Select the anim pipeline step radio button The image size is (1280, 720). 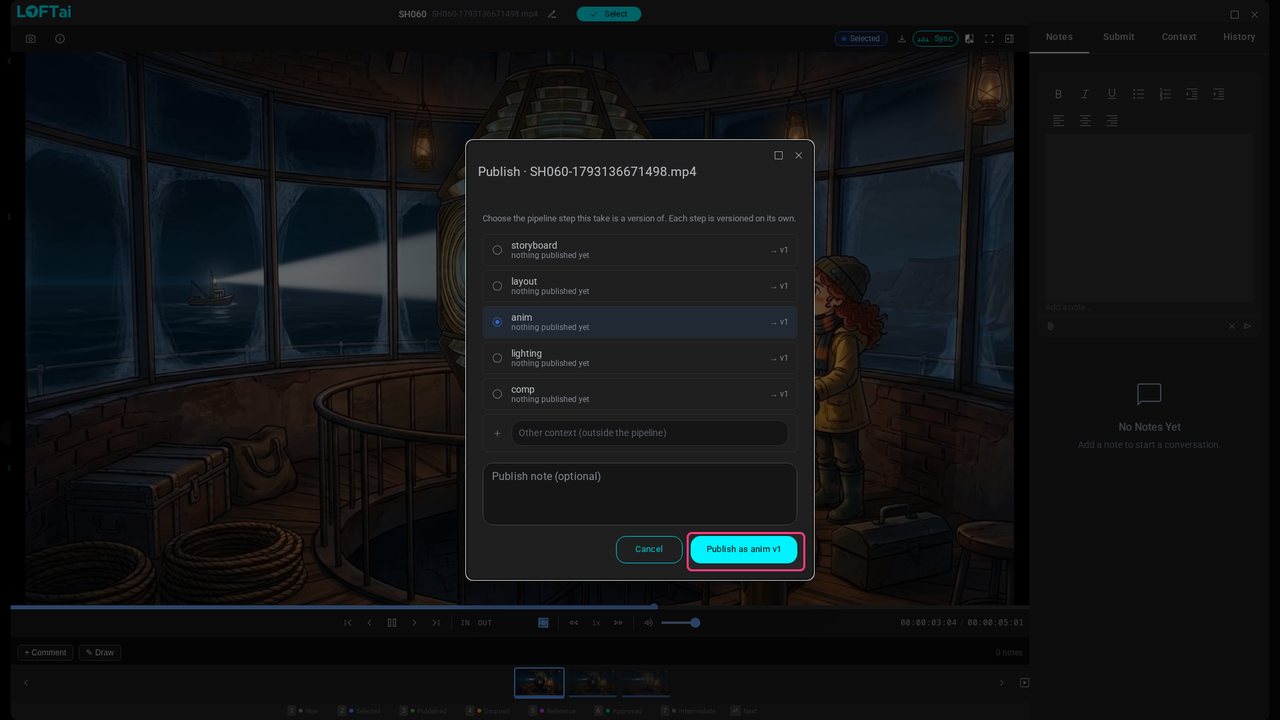tap(497, 322)
